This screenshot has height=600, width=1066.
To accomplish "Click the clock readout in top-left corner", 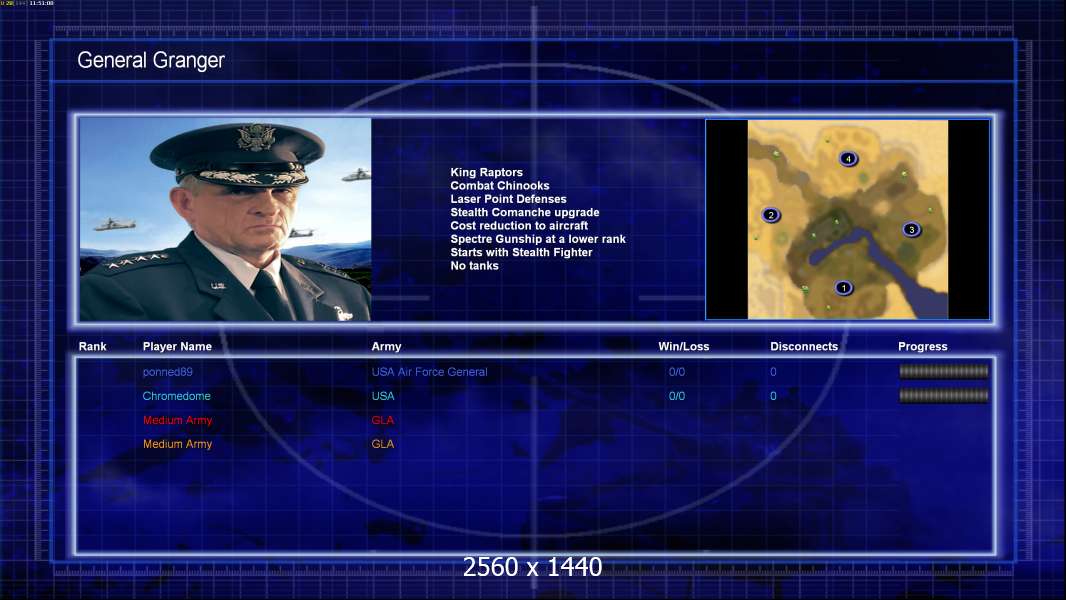I will pos(41,3).
